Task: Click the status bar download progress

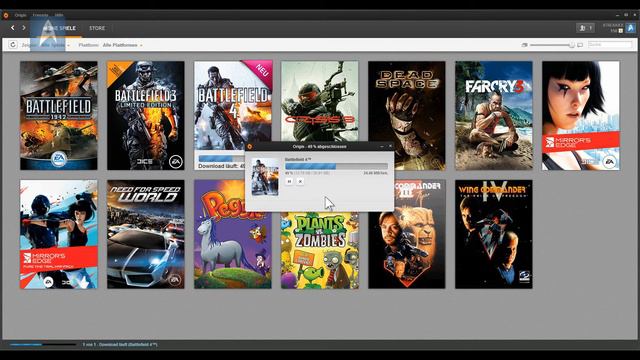Action: tap(42, 344)
